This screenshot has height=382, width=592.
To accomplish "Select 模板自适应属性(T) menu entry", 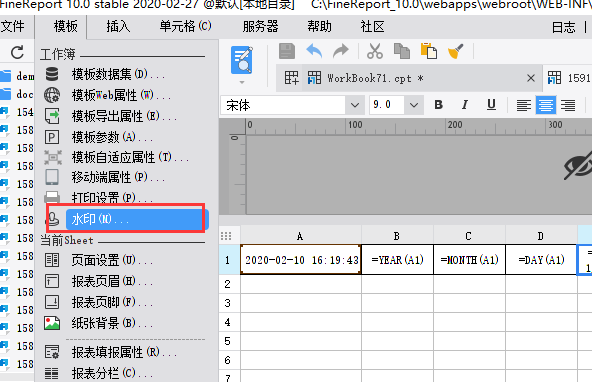I will tap(130, 157).
